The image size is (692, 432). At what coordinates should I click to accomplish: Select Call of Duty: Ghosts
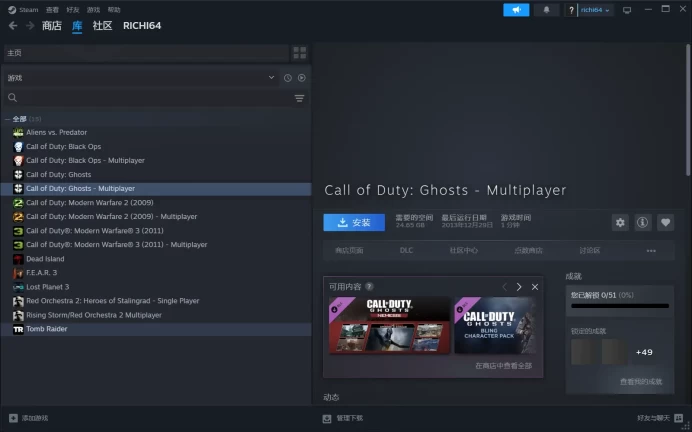point(59,175)
